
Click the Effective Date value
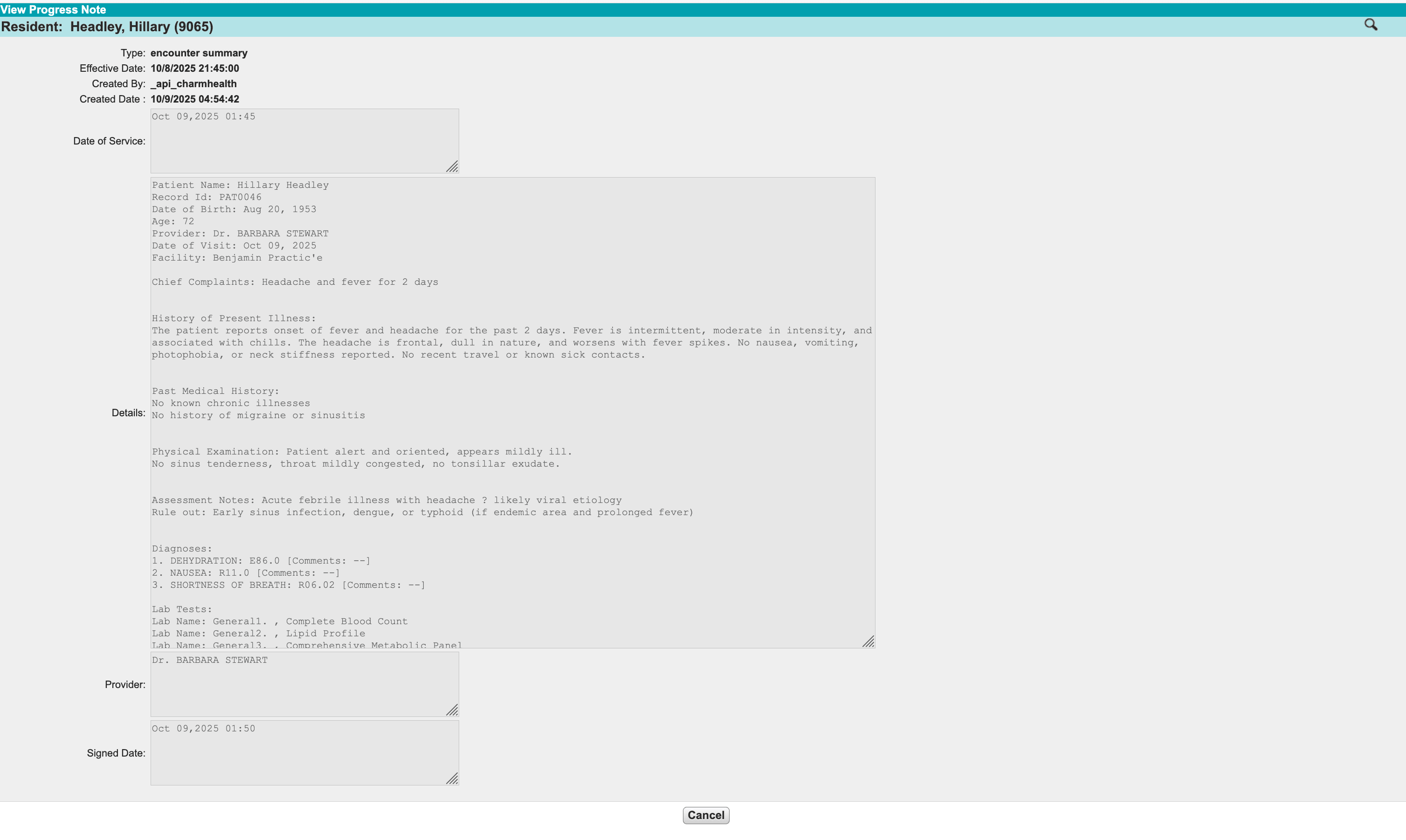(195, 69)
